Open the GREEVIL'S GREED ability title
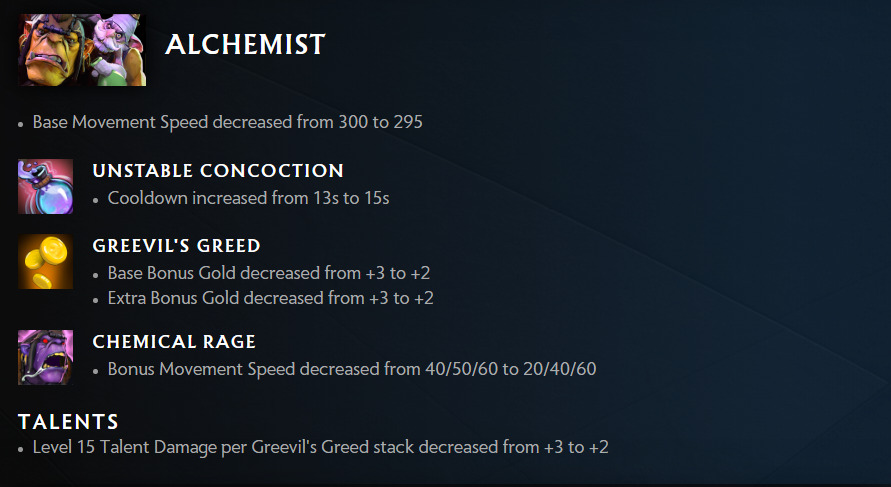The height and width of the screenshot is (487, 891). pos(176,246)
